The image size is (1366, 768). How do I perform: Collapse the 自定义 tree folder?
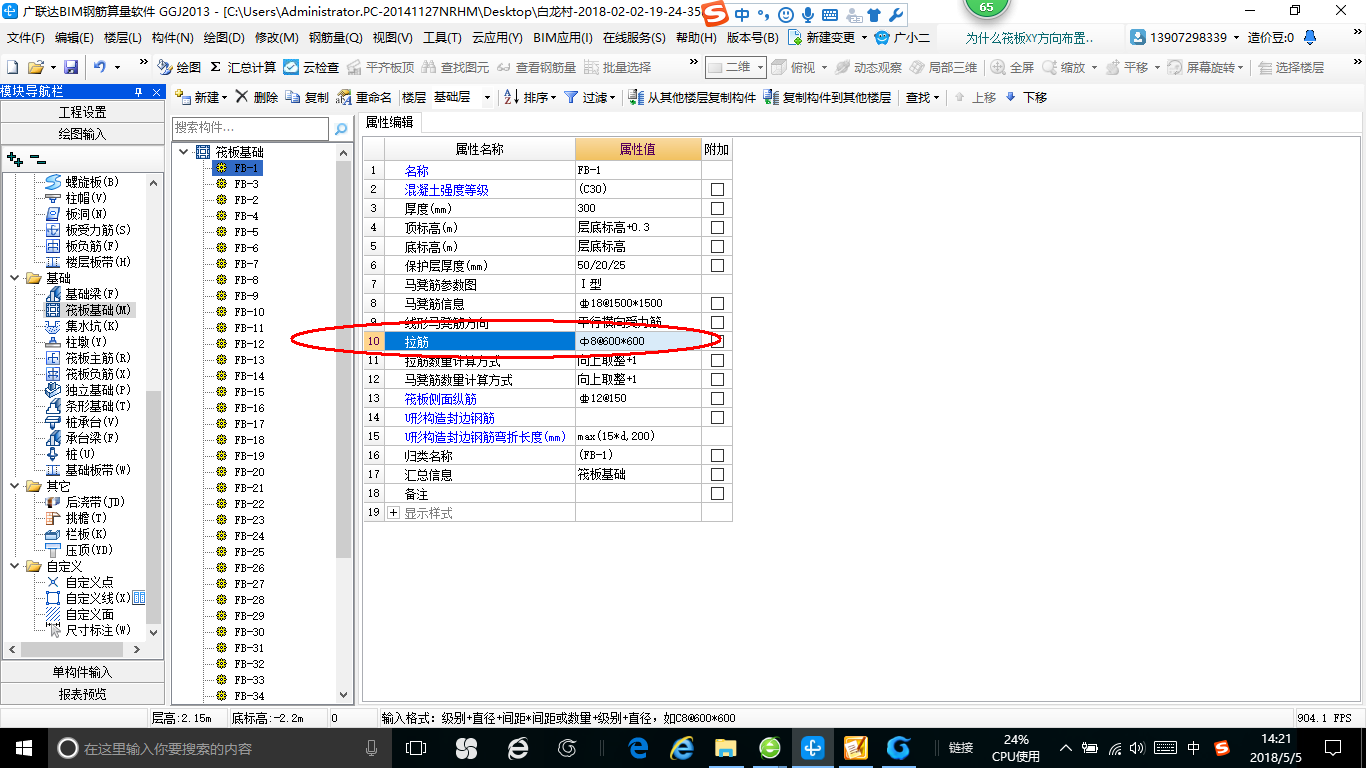point(15,566)
